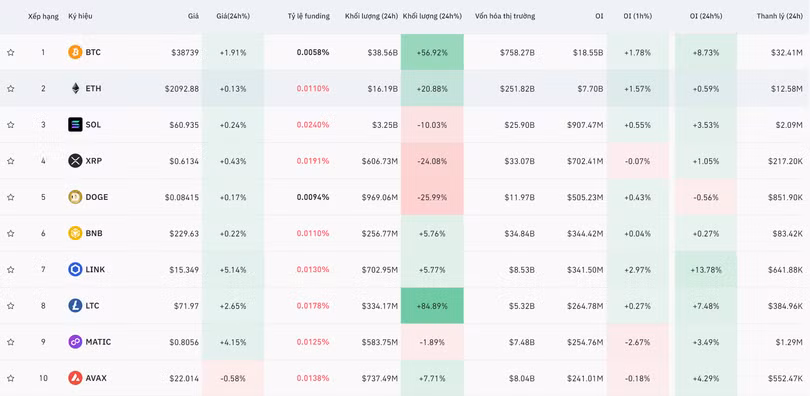Select BTC price $38739
Viewport: 810px width, 396px height.
(x=185, y=52)
